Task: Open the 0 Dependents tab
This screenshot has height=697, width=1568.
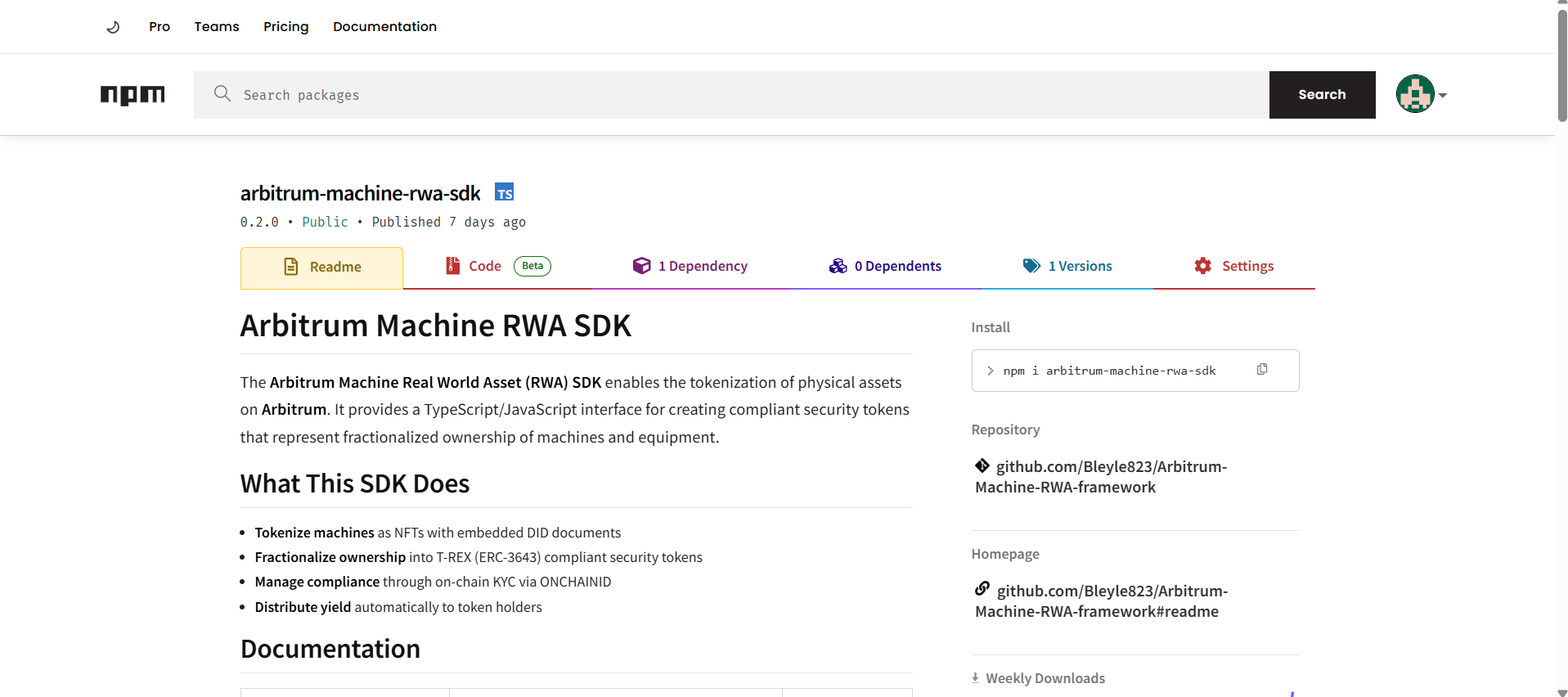Action: [x=885, y=267]
